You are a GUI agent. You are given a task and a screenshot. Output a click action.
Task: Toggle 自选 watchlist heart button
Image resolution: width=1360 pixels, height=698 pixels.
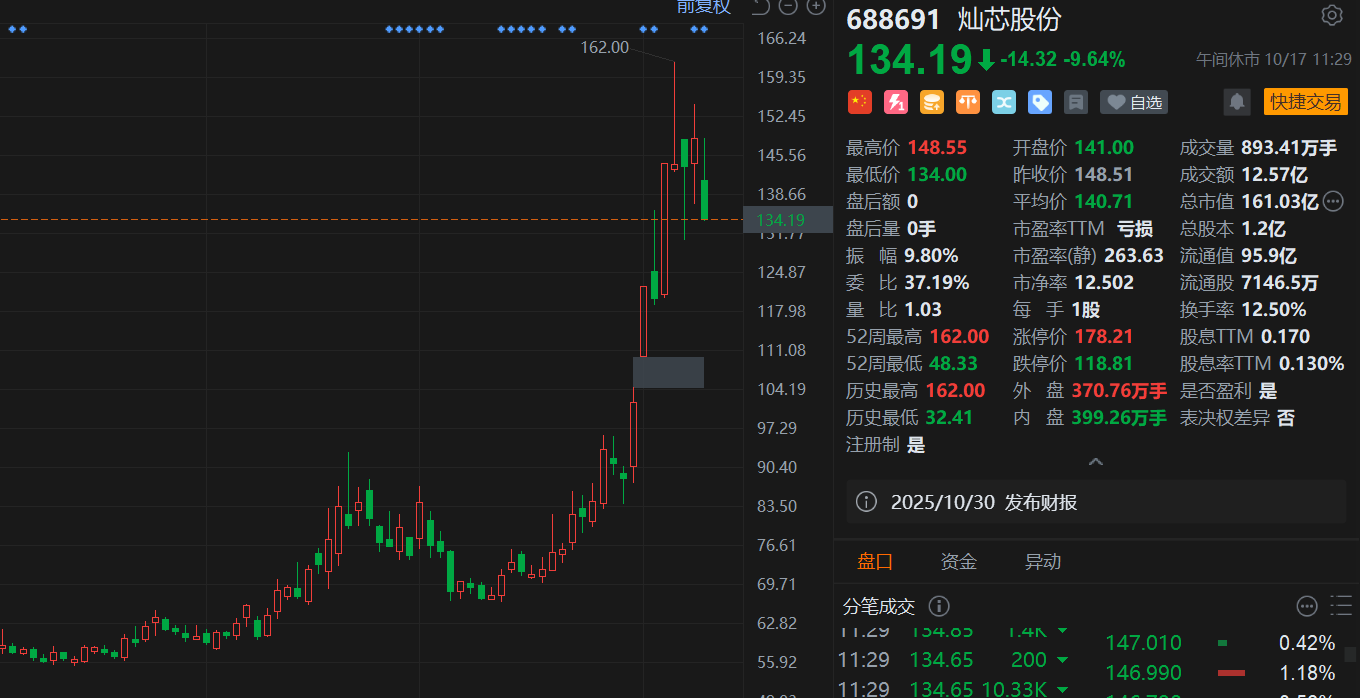point(1134,102)
